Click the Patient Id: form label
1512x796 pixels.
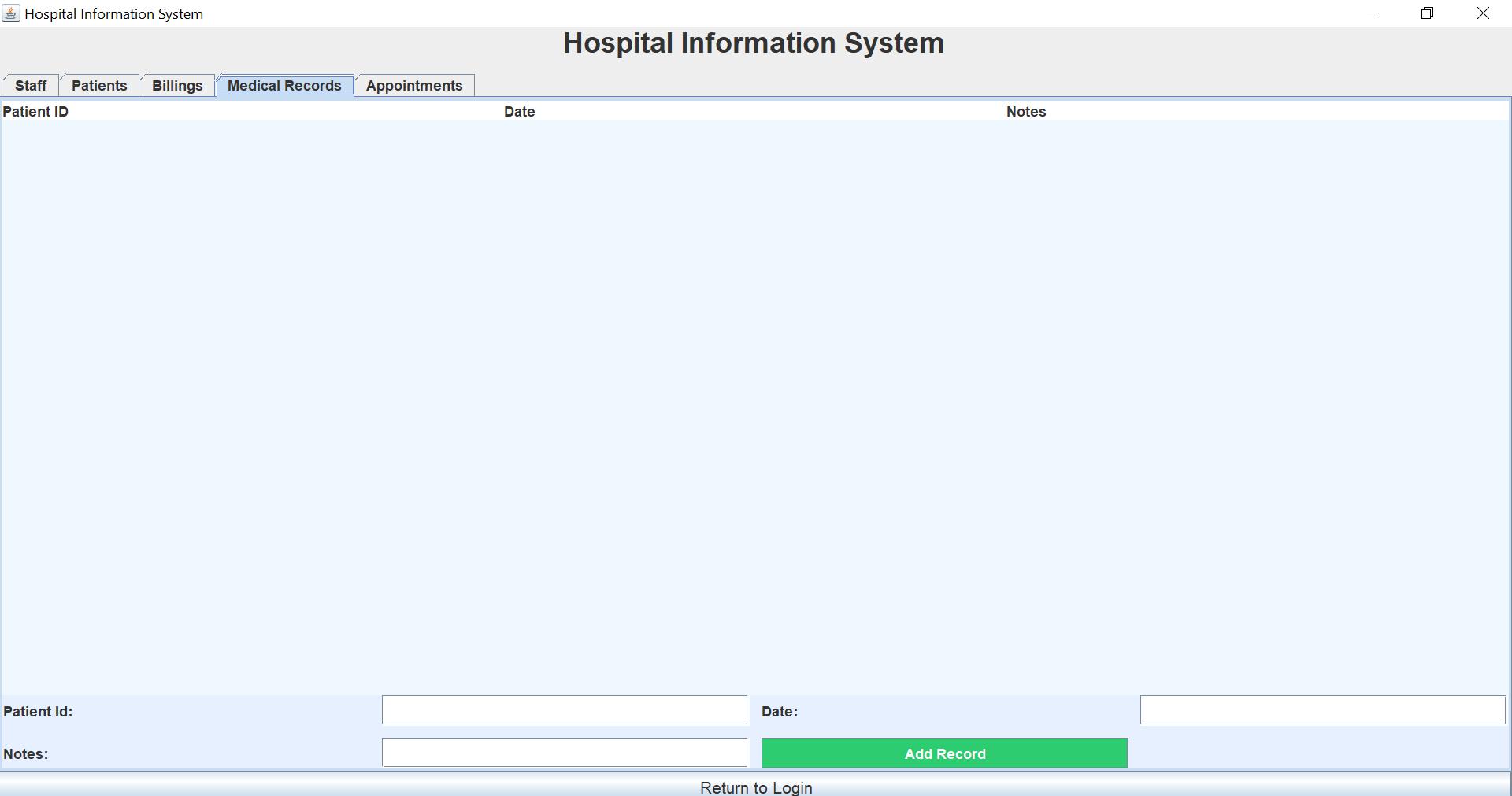click(38, 712)
